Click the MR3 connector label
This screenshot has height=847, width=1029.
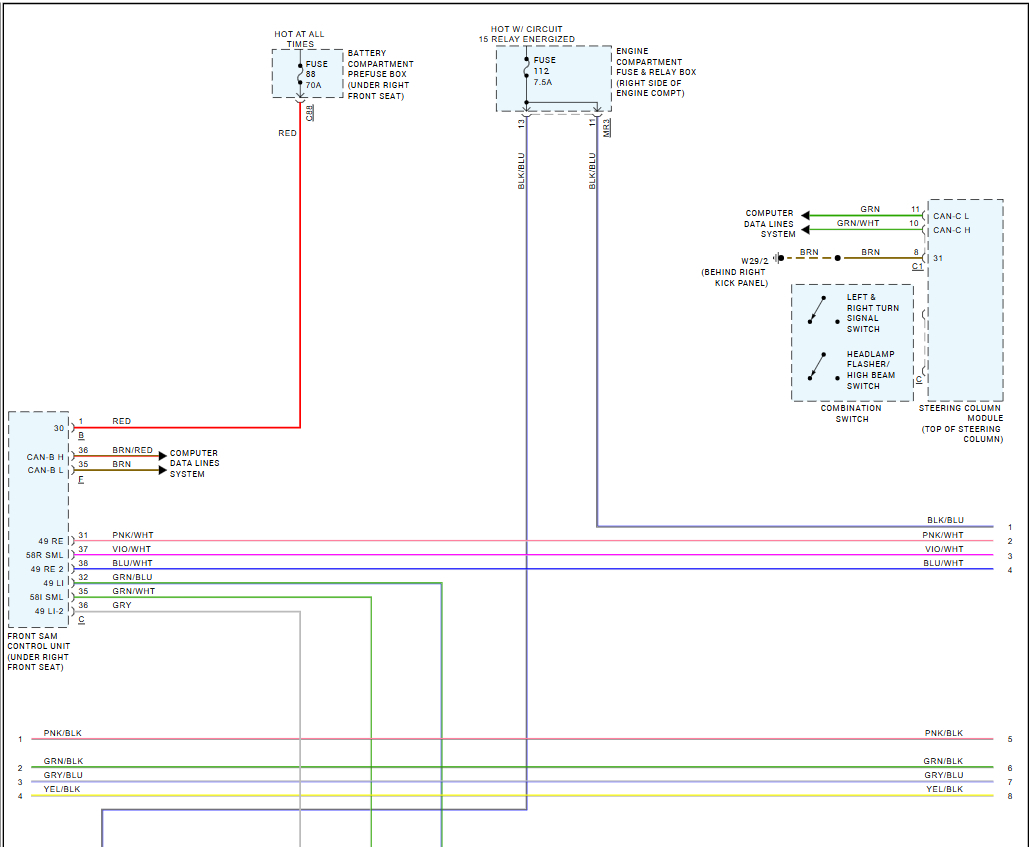click(x=607, y=127)
